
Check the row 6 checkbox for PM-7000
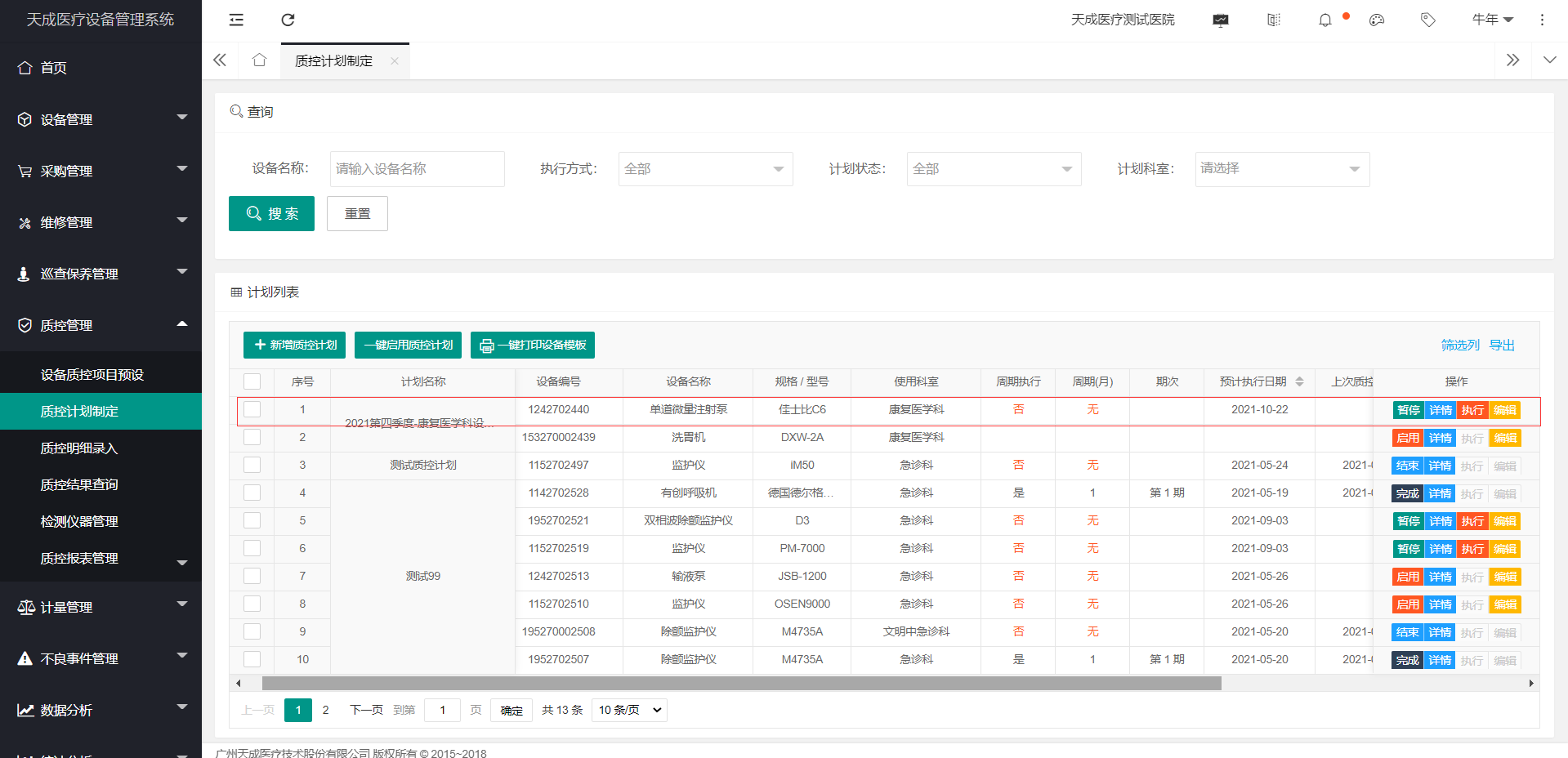252,548
